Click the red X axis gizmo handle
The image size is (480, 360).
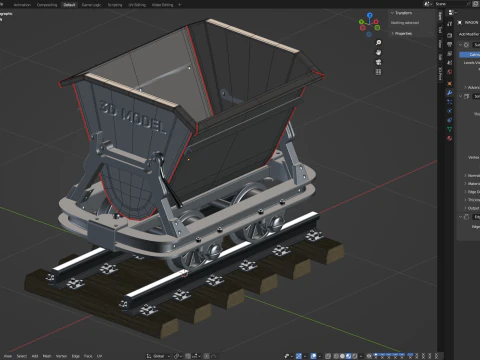coord(376,22)
